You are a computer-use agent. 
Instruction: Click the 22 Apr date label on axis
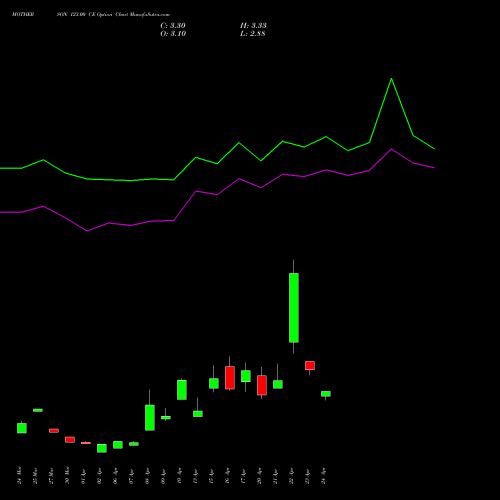(x=292, y=476)
